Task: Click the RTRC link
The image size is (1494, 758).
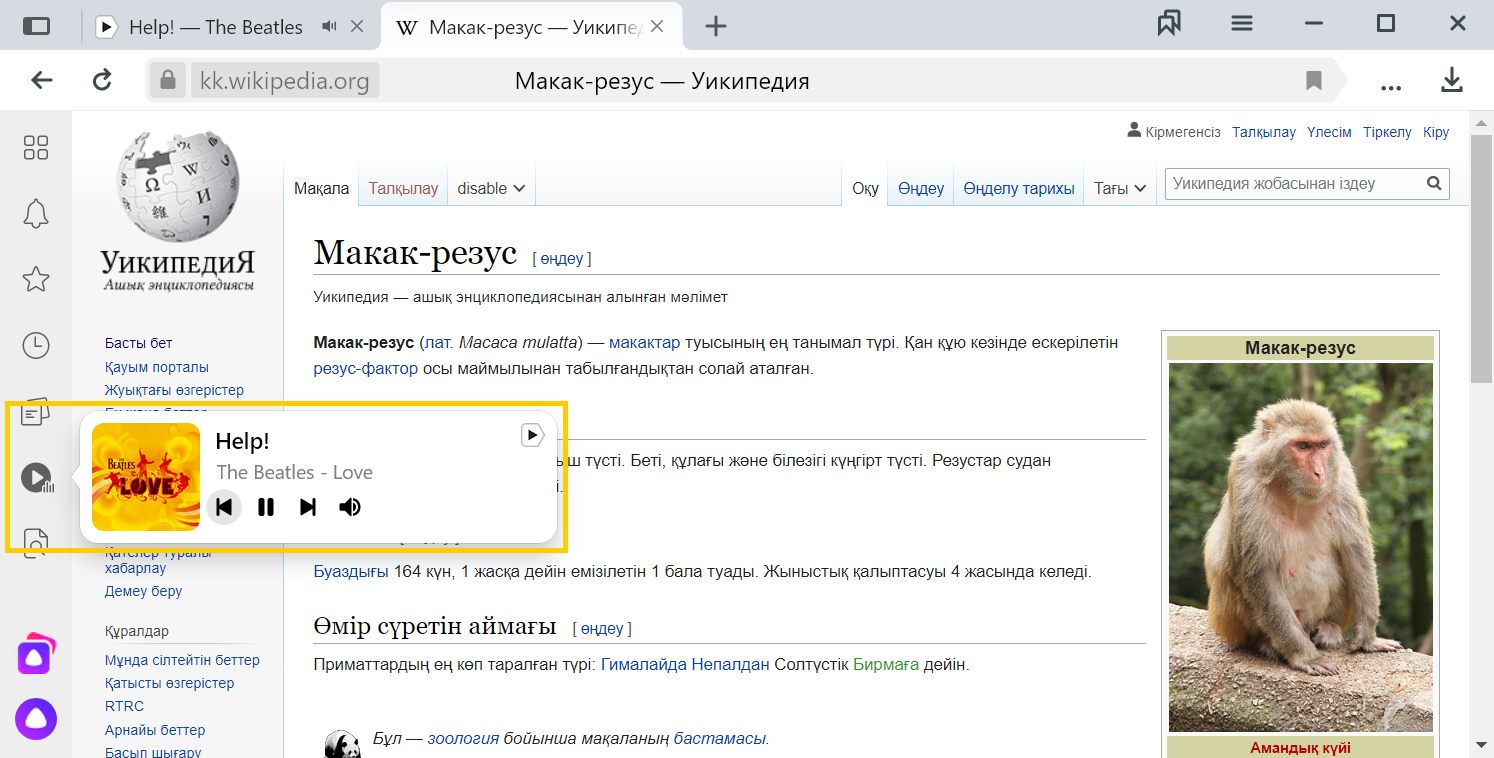Action: [125, 706]
